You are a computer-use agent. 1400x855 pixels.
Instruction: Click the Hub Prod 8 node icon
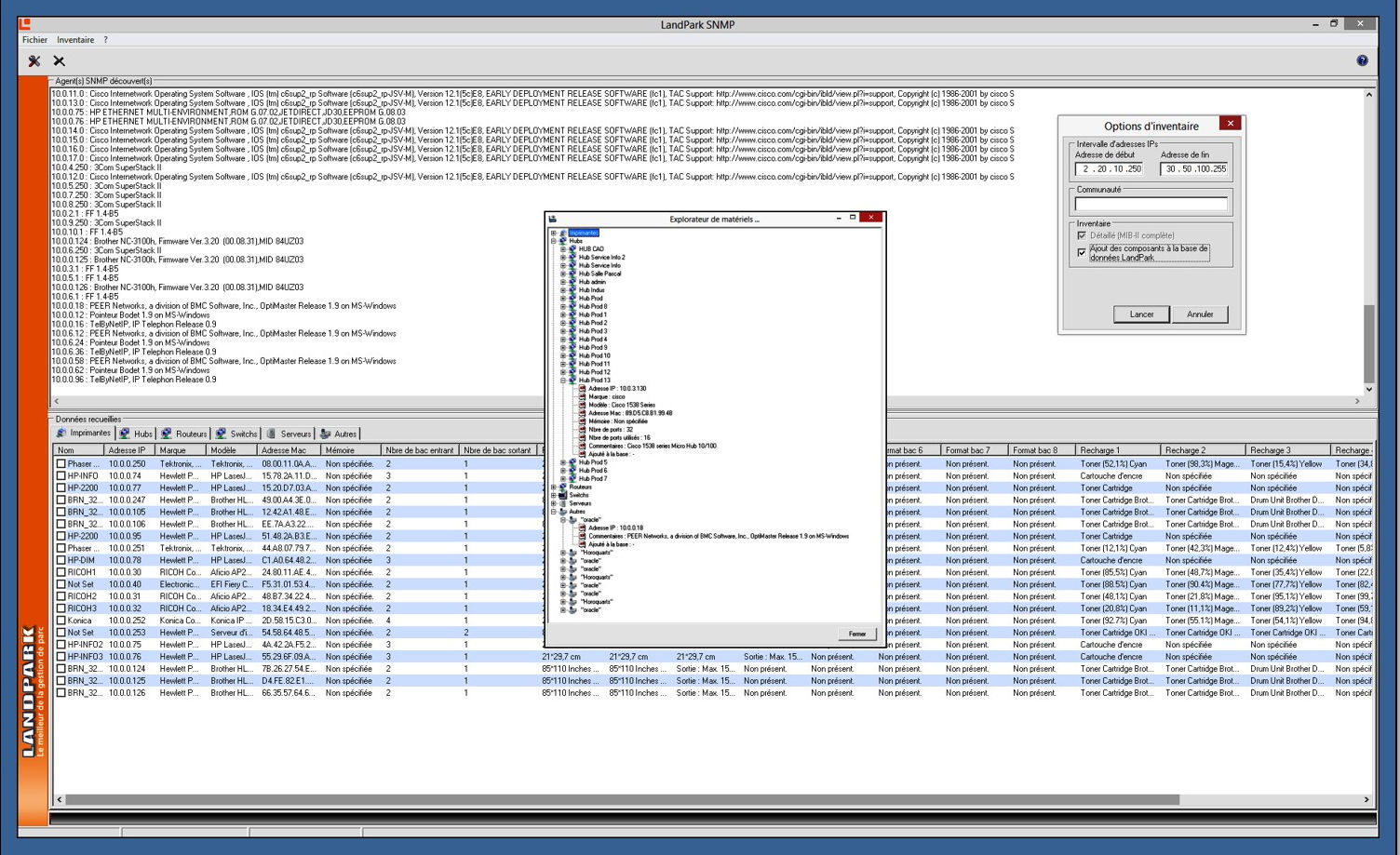pyautogui.click(x=572, y=306)
